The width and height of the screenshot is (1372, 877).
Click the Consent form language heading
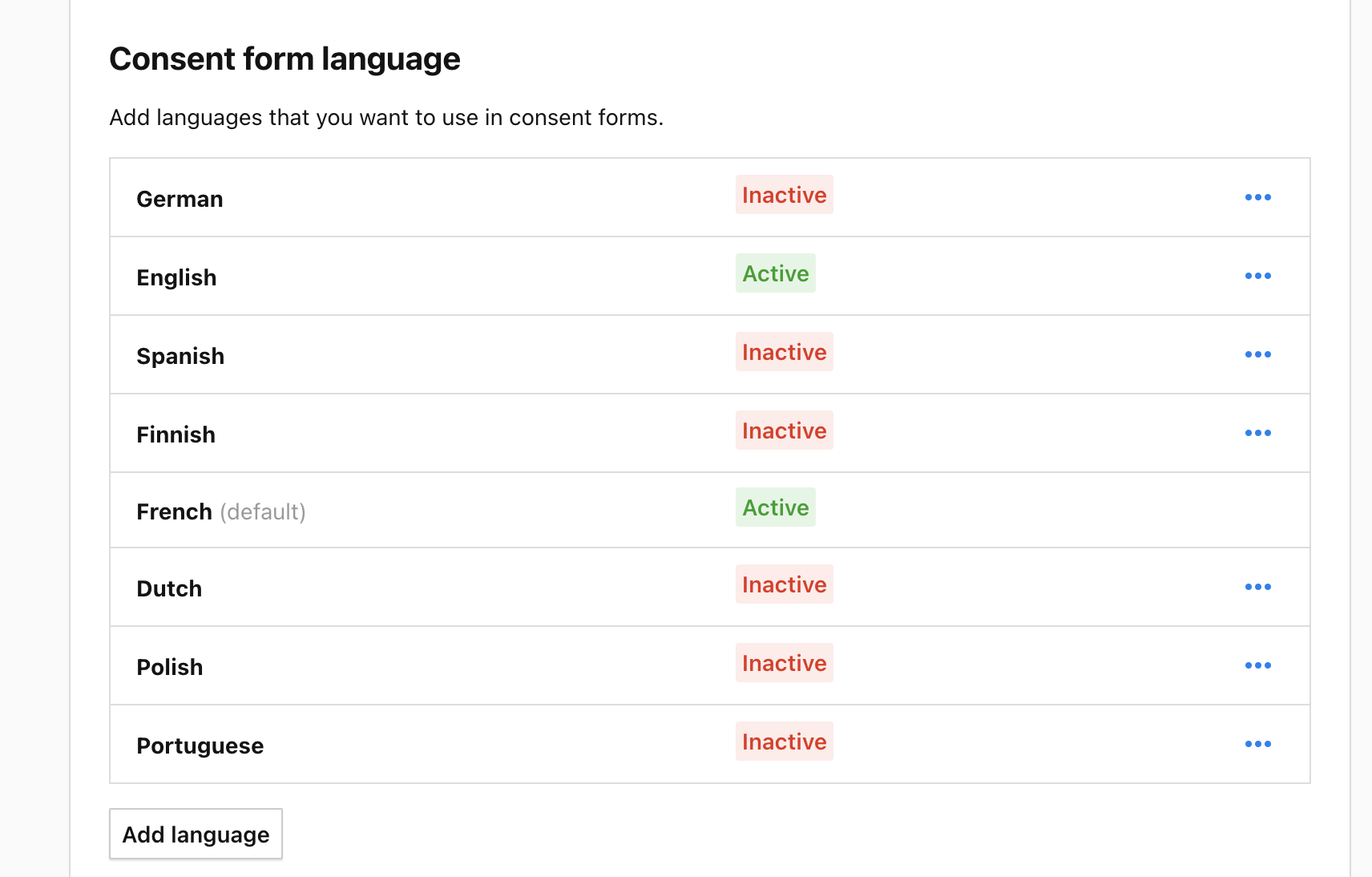click(x=284, y=59)
